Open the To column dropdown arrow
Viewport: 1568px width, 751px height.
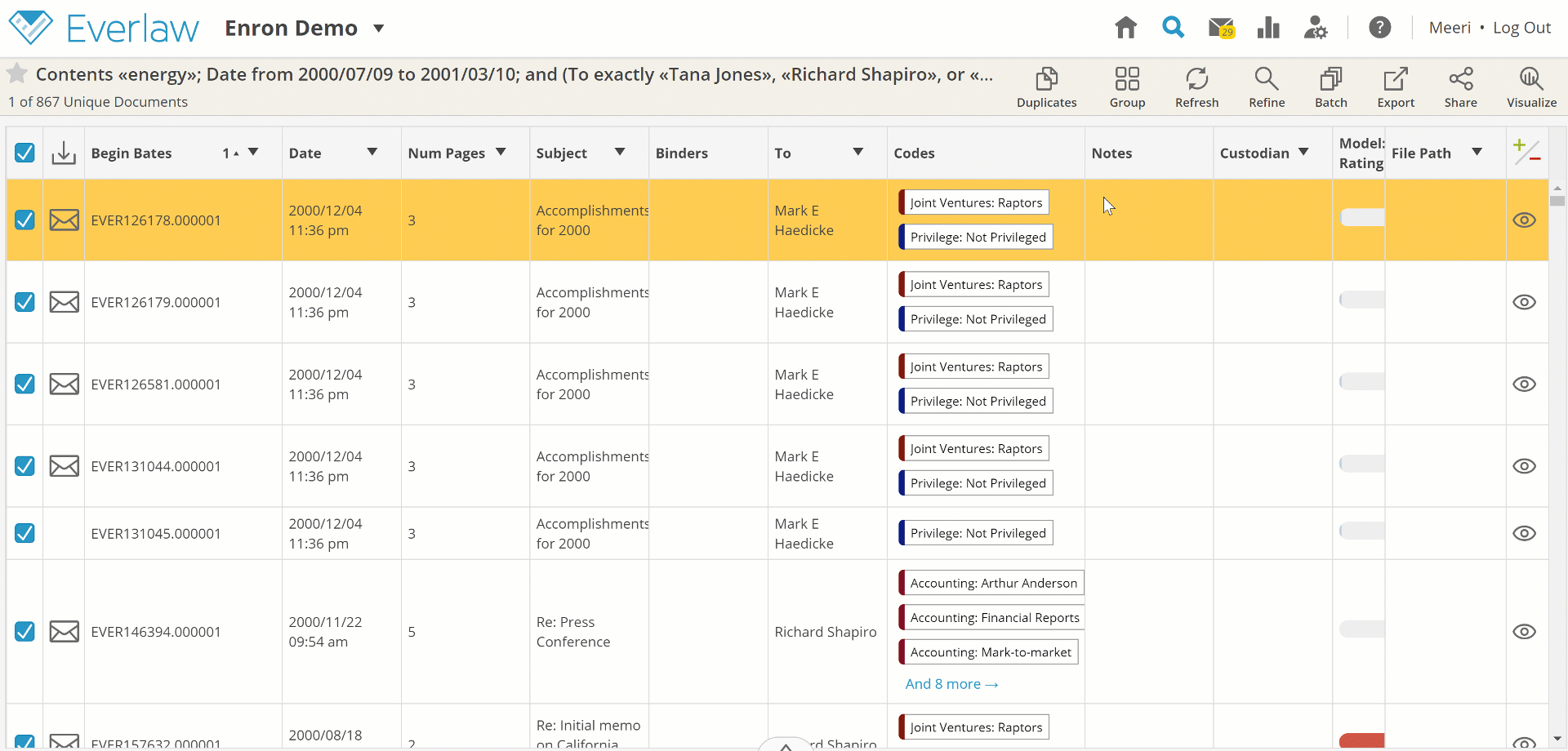[858, 152]
